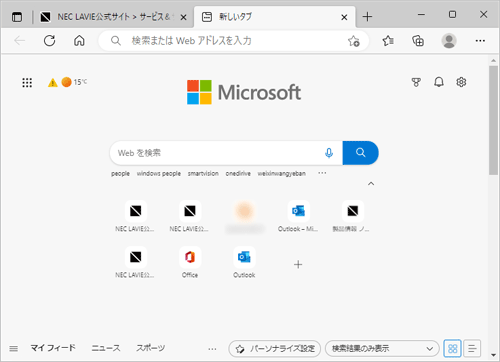Open the Office quick link

(x=190, y=263)
